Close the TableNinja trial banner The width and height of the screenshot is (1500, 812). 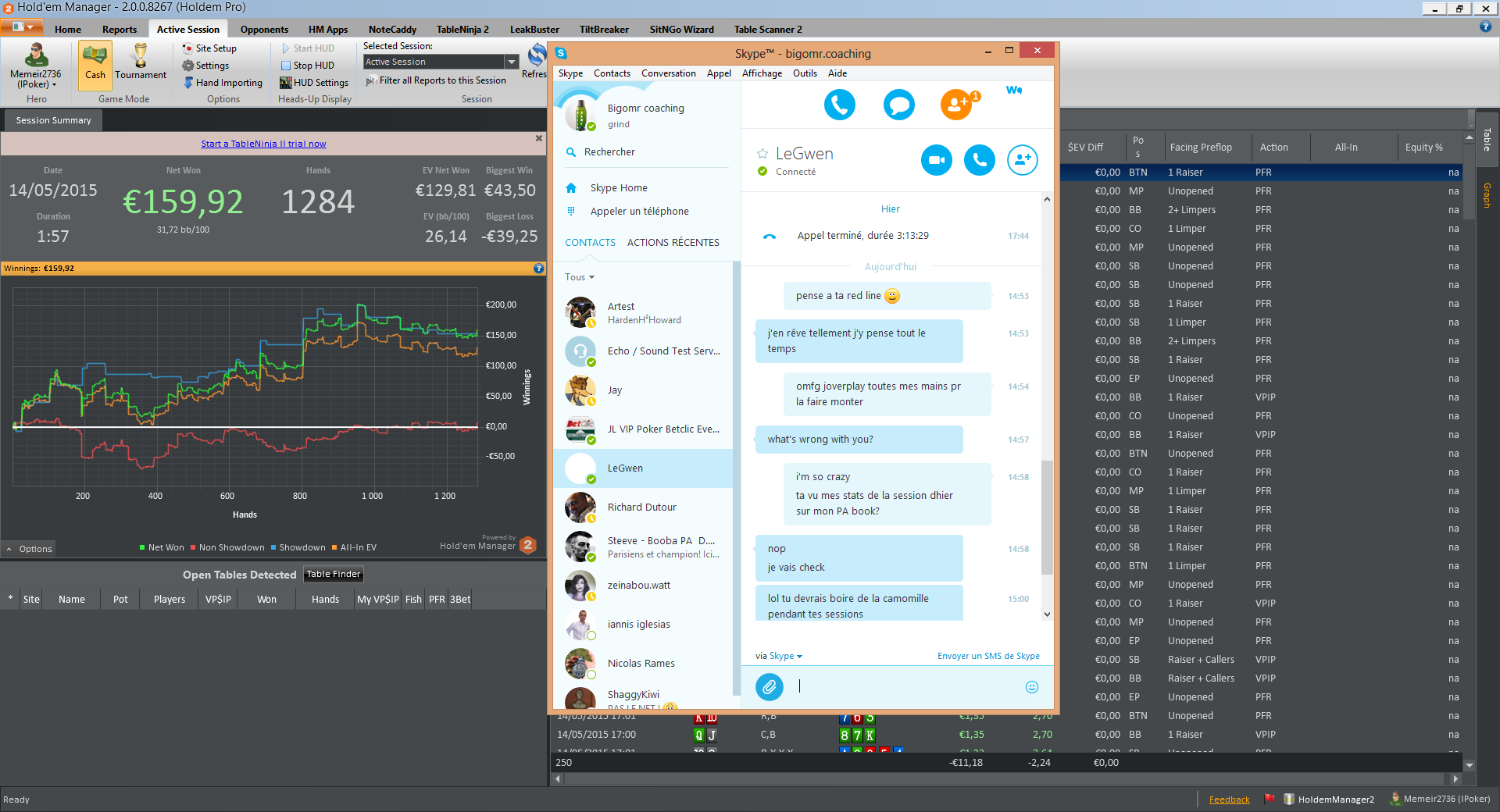click(538, 138)
